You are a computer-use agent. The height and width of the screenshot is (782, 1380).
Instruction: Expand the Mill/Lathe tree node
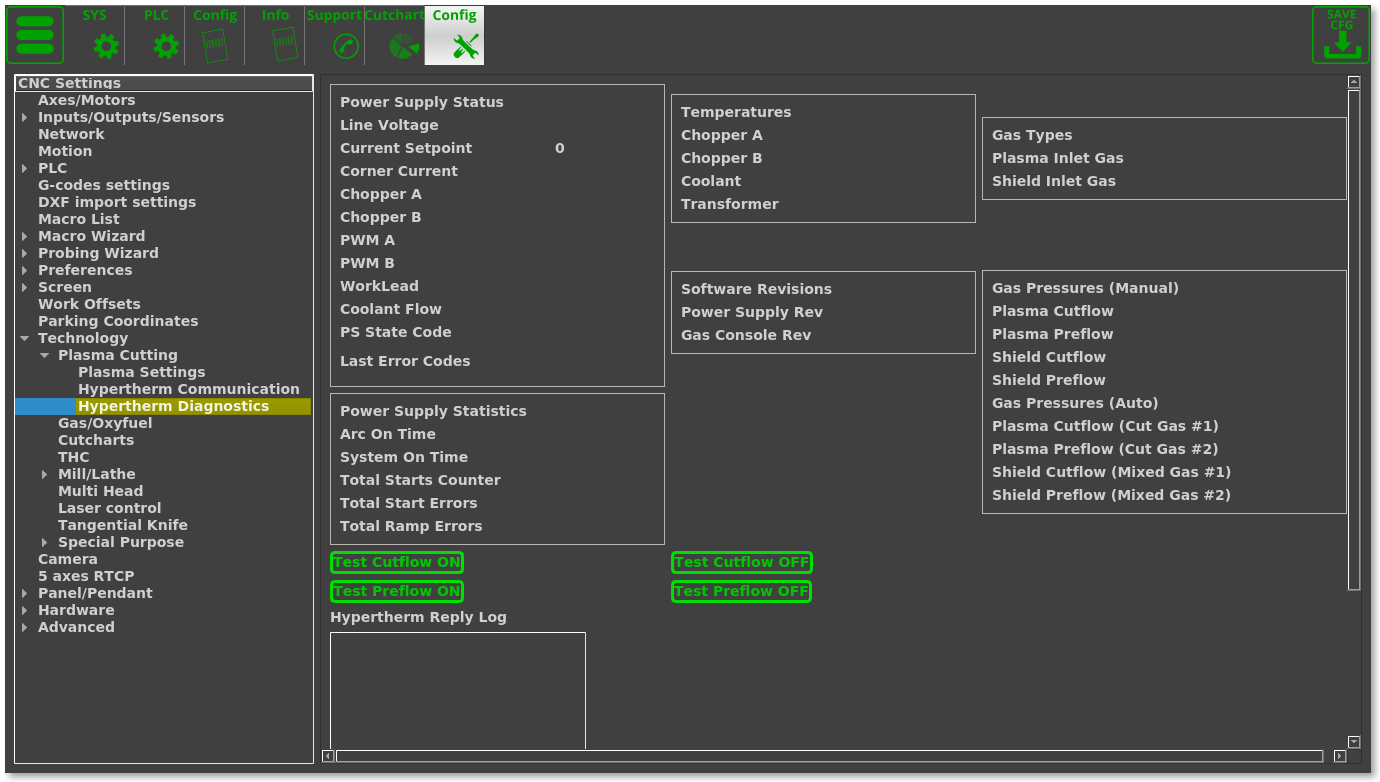[x=45, y=475]
